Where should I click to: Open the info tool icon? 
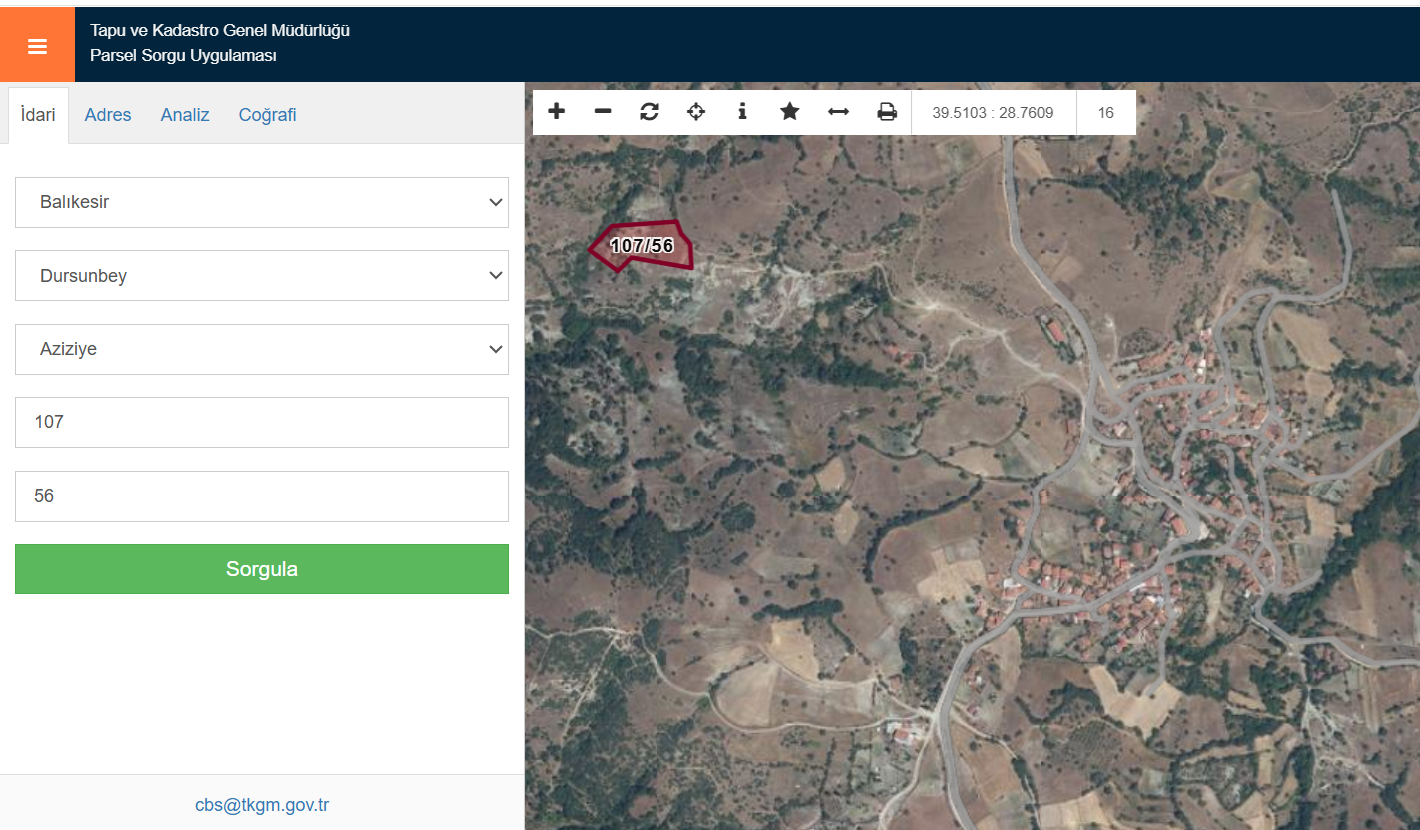742,112
